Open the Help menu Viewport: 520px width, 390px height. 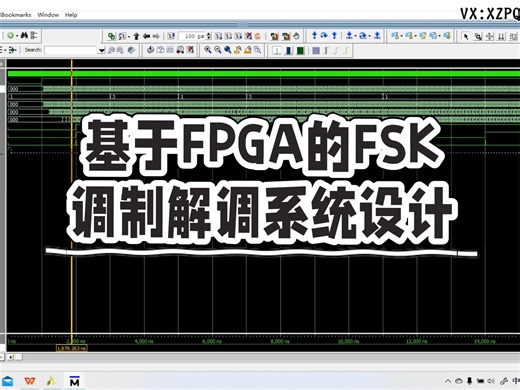tap(71, 15)
